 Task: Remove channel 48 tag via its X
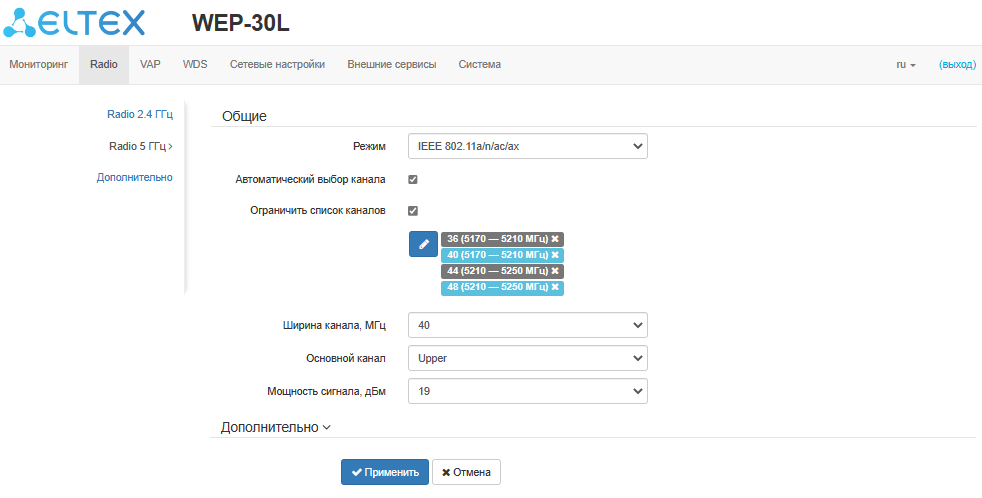tap(556, 288)
